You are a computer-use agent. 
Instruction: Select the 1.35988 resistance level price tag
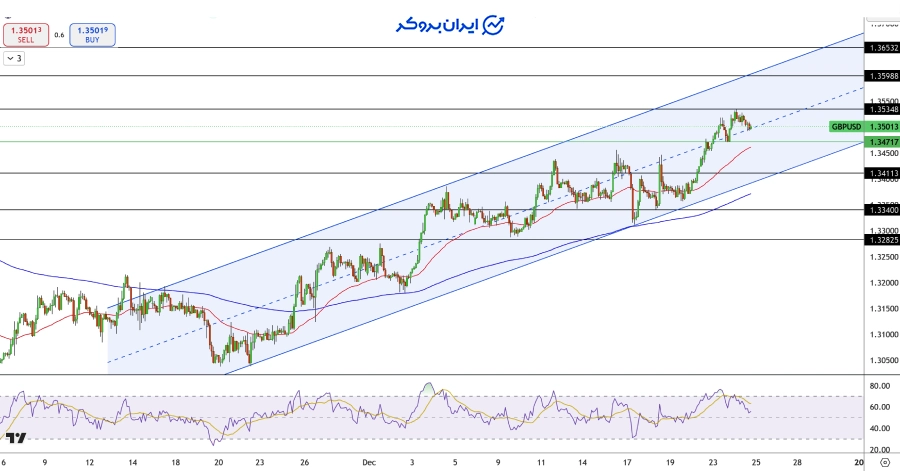pyautogui.click(x=882, y=76)
